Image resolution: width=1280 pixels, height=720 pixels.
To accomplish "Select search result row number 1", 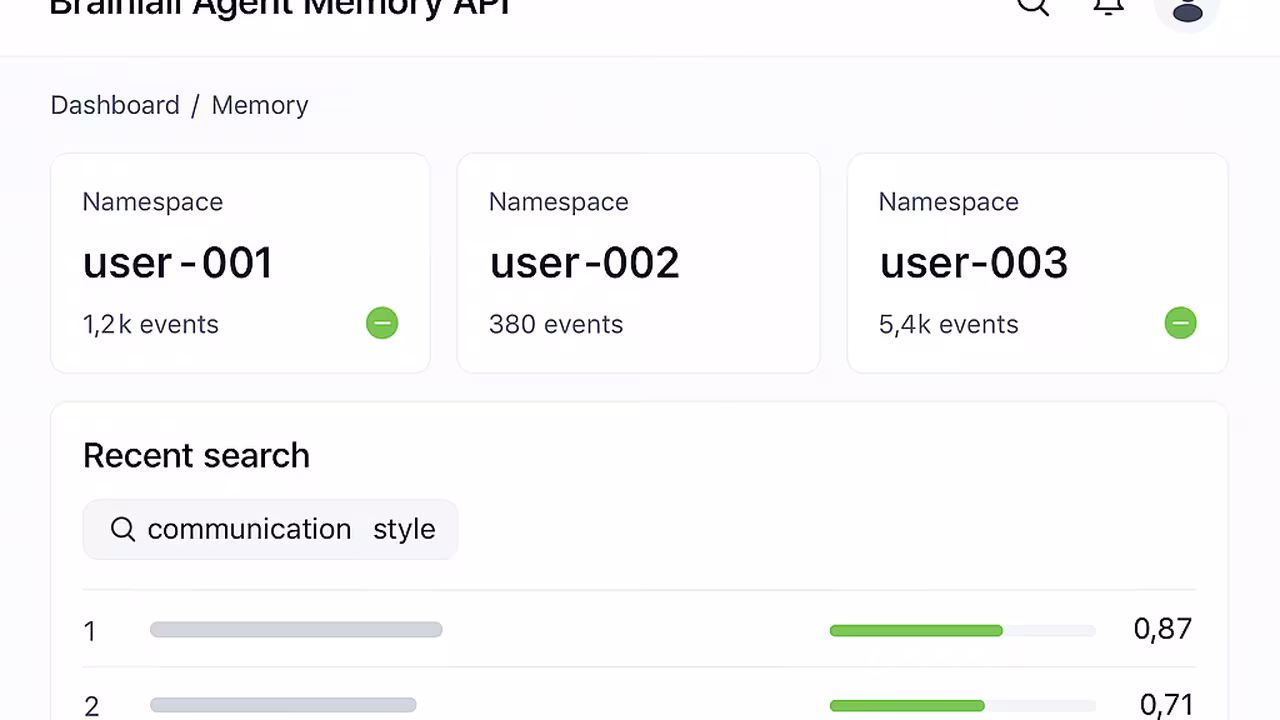I will [x=639, y=629].
